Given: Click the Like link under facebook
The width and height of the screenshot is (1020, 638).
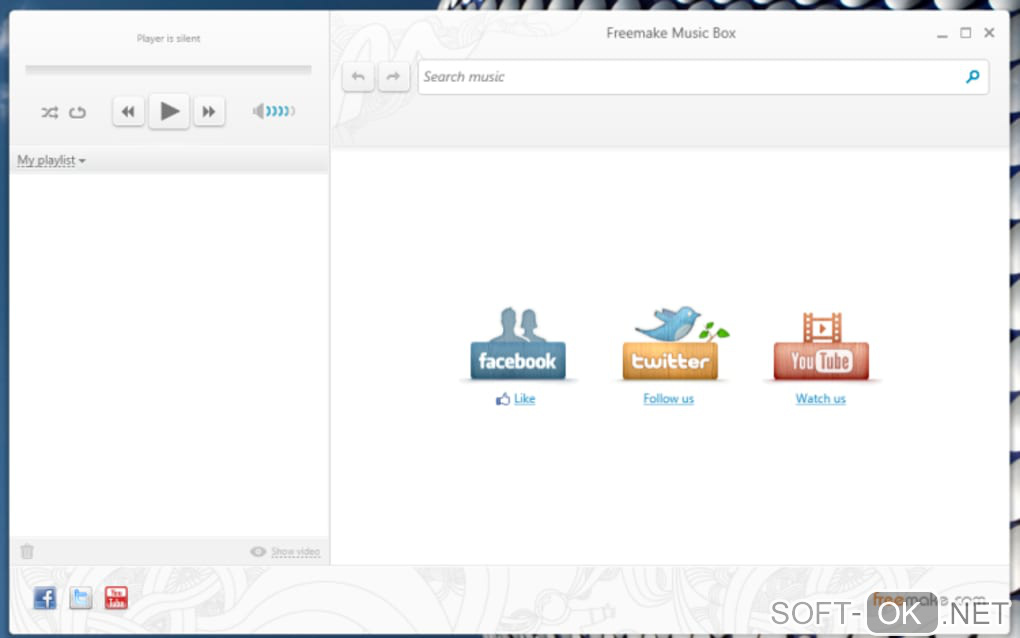Looking at the screenshot, I should (x=524, y=399).
